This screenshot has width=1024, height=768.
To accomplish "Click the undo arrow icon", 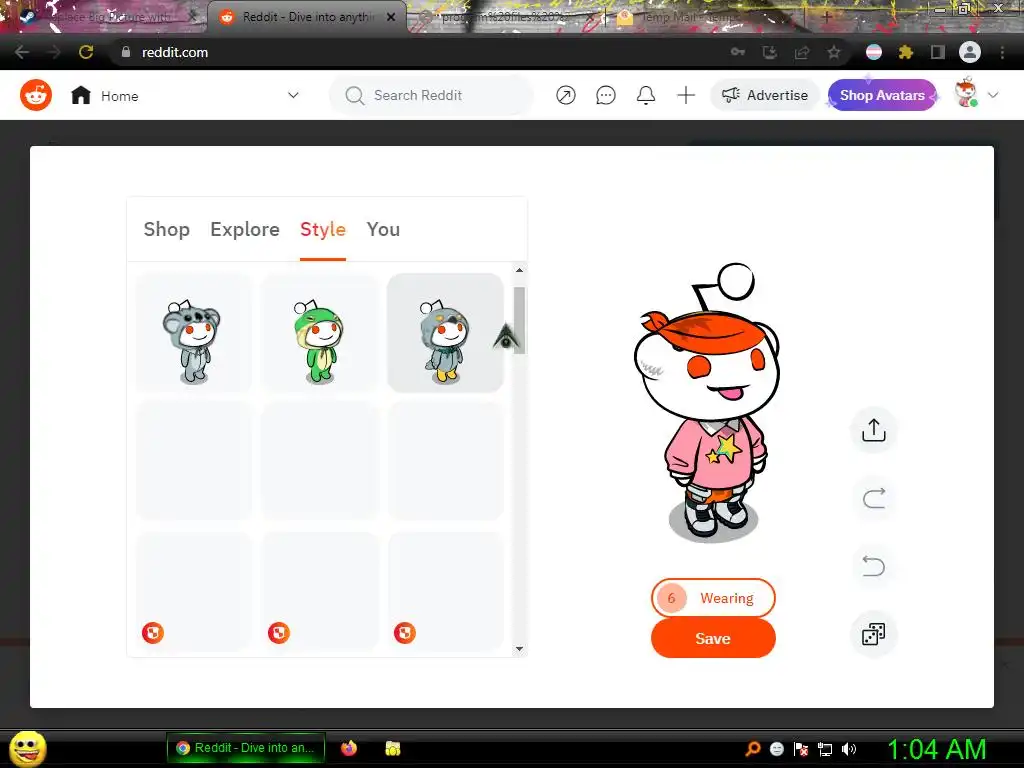I will tap(874, 566).
